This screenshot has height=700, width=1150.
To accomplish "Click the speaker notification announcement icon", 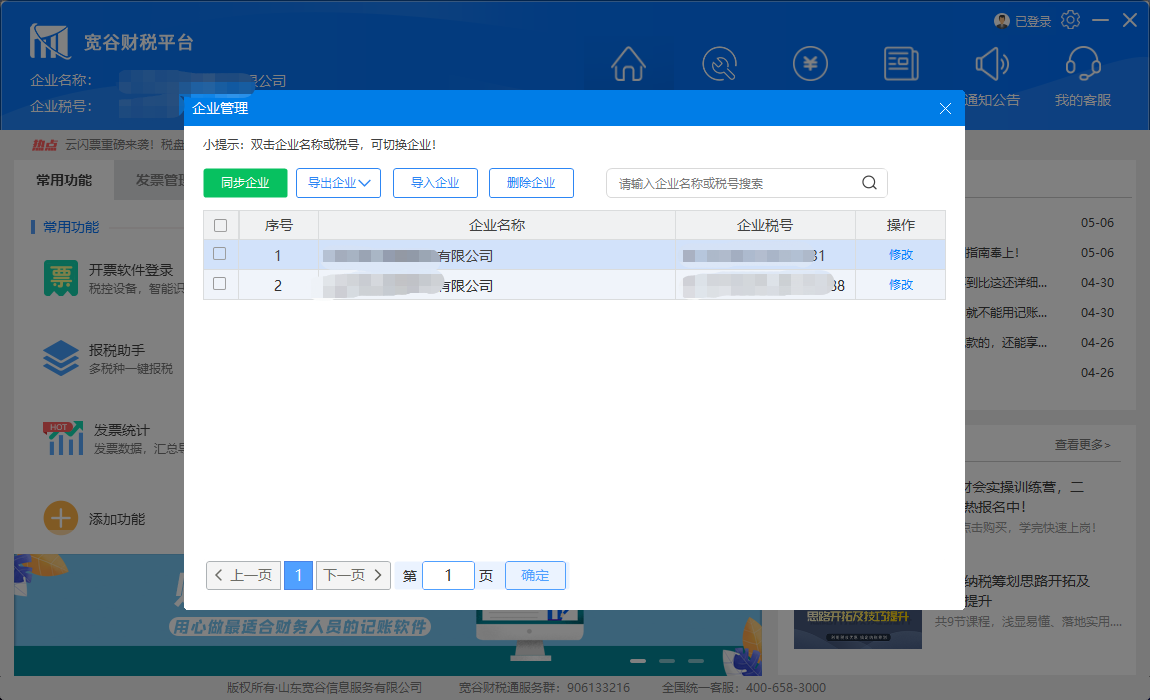I will (x=992, y=64).
